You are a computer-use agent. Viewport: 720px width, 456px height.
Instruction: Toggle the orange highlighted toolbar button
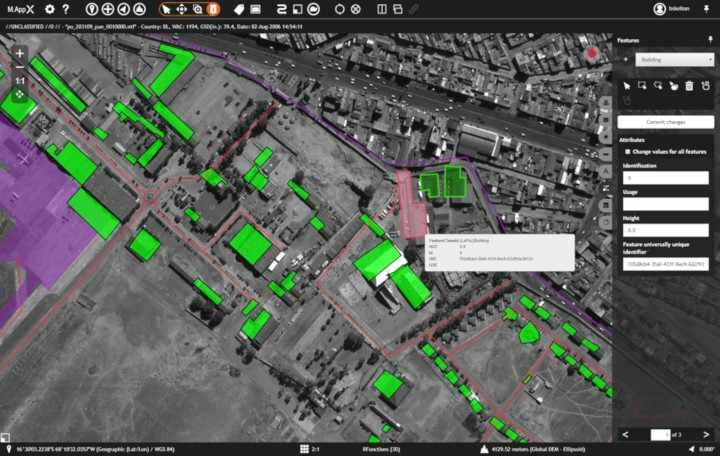point(212,9)
